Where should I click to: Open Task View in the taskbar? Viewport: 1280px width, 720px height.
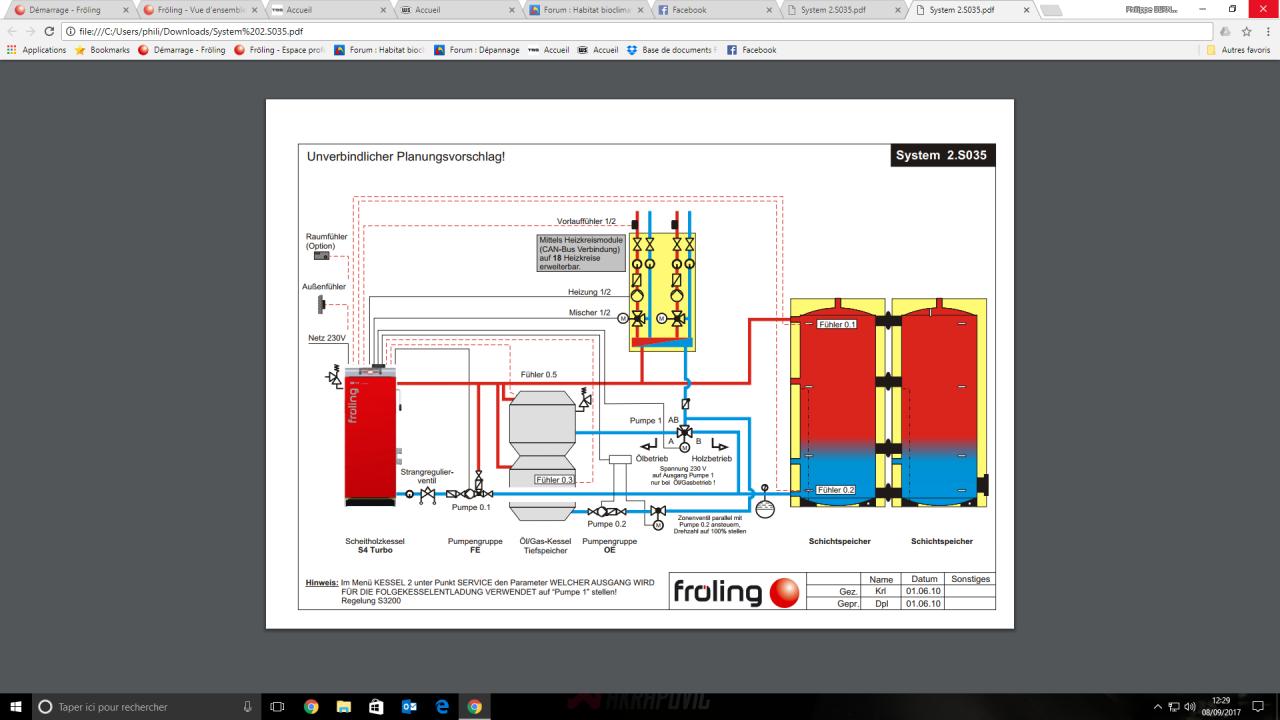[279, 707]
